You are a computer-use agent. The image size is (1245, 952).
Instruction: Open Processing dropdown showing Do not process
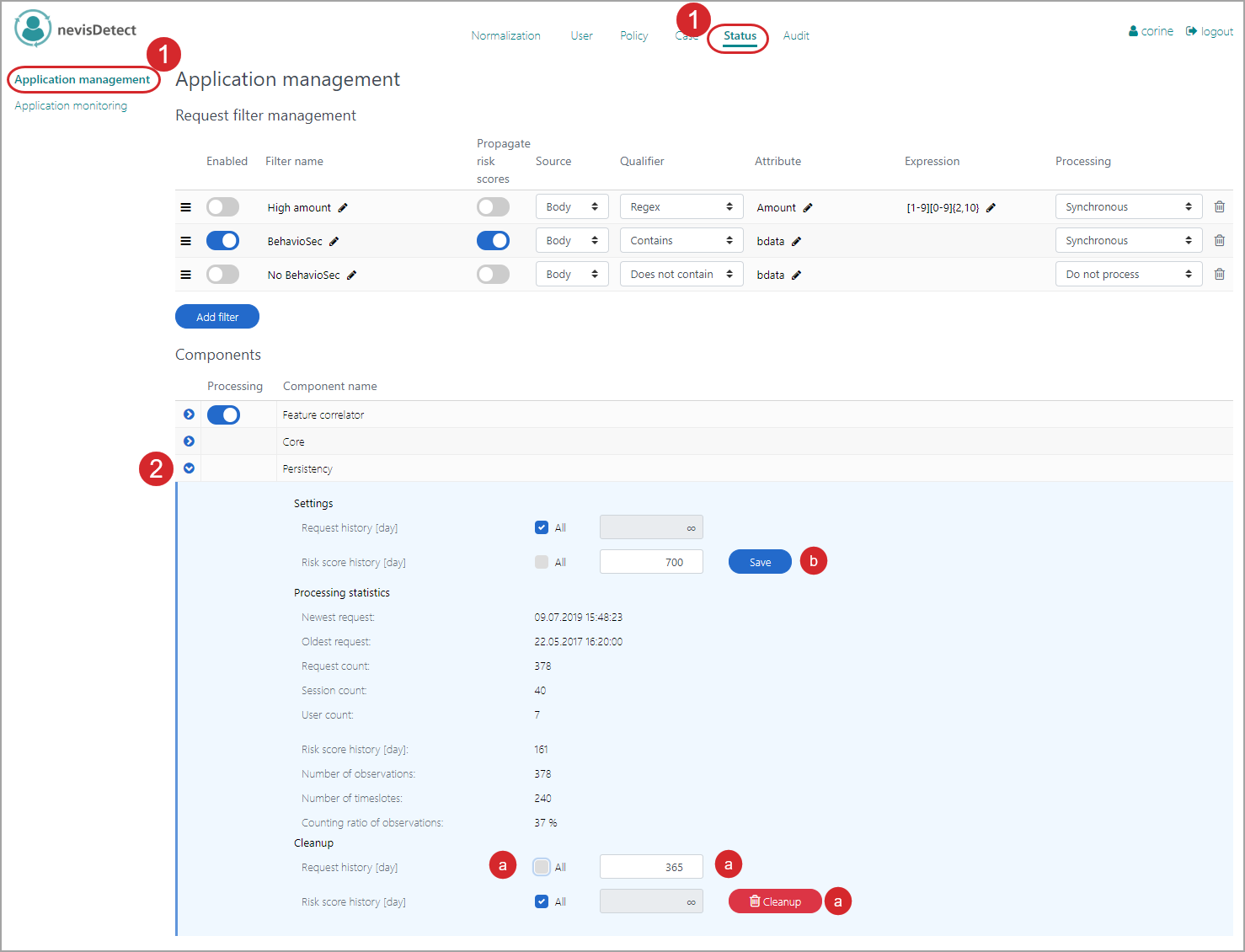click(1128, 275)
